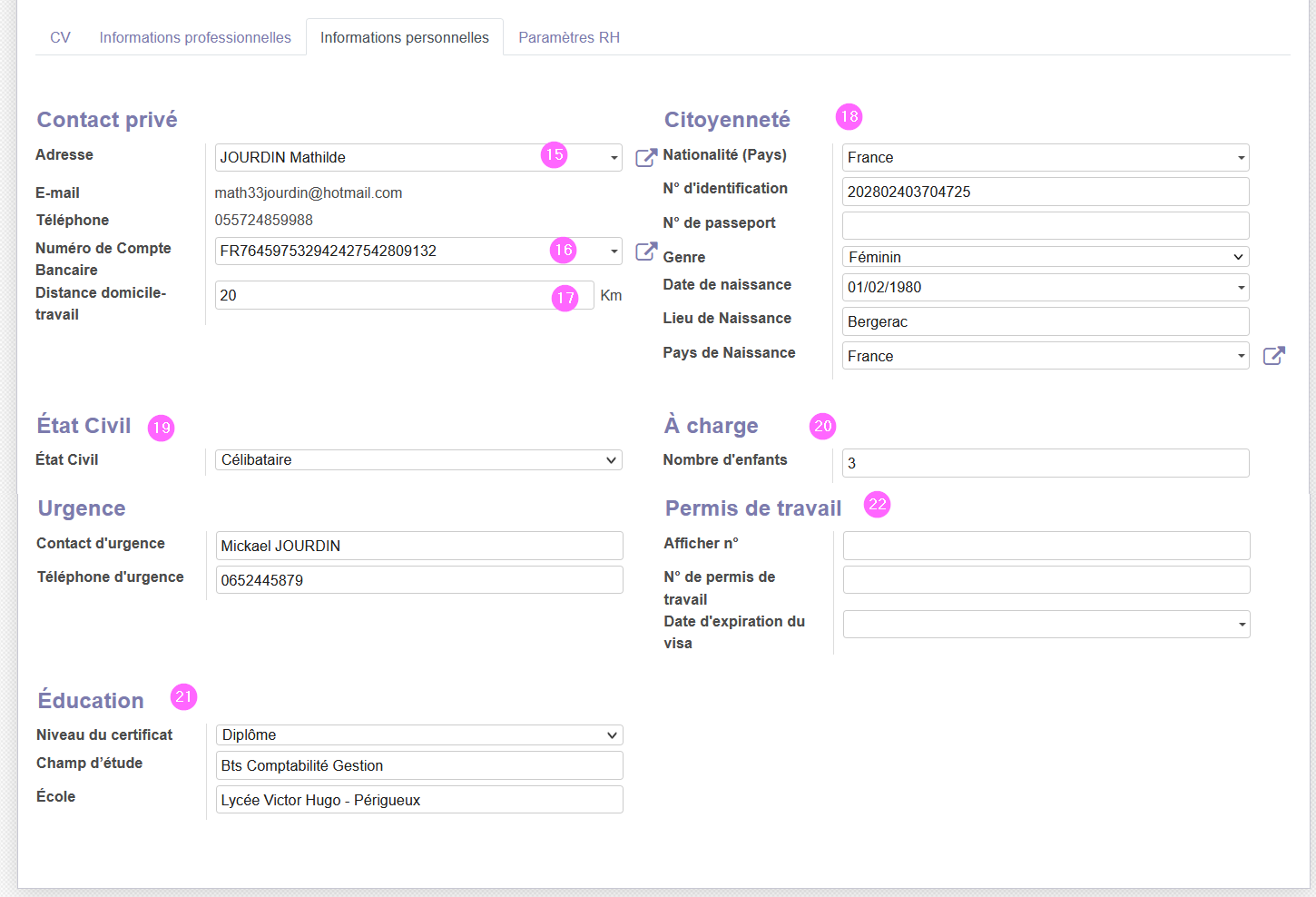Click the École field with Lycée Victor Hugo
The height and width of the screenshot is (897, 1316).
coord(419,800)
